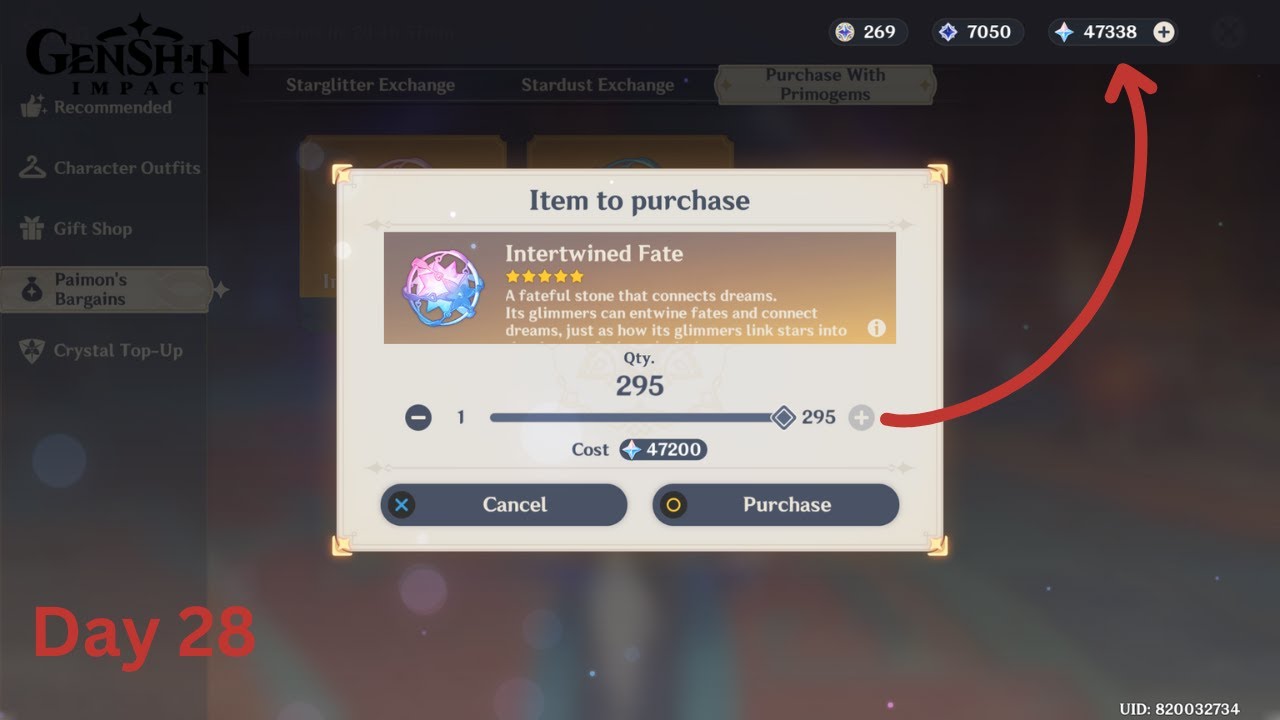The height and width of the screenshot is (720, 1280).
Task: Open the Starglitter Exchange tab
Action: click(x=370, y=85)
